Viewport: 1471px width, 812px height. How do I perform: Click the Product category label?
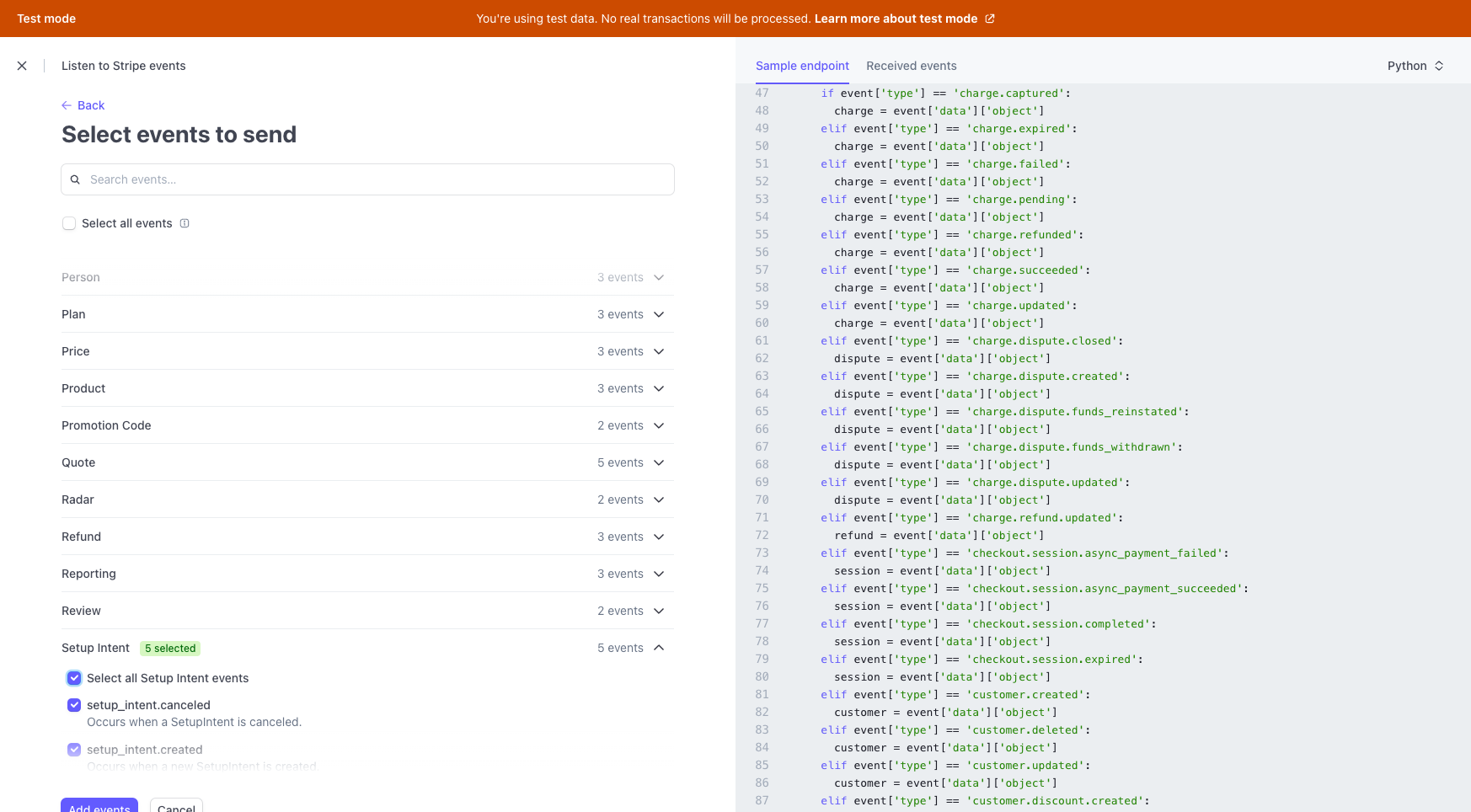pos(83,388)
